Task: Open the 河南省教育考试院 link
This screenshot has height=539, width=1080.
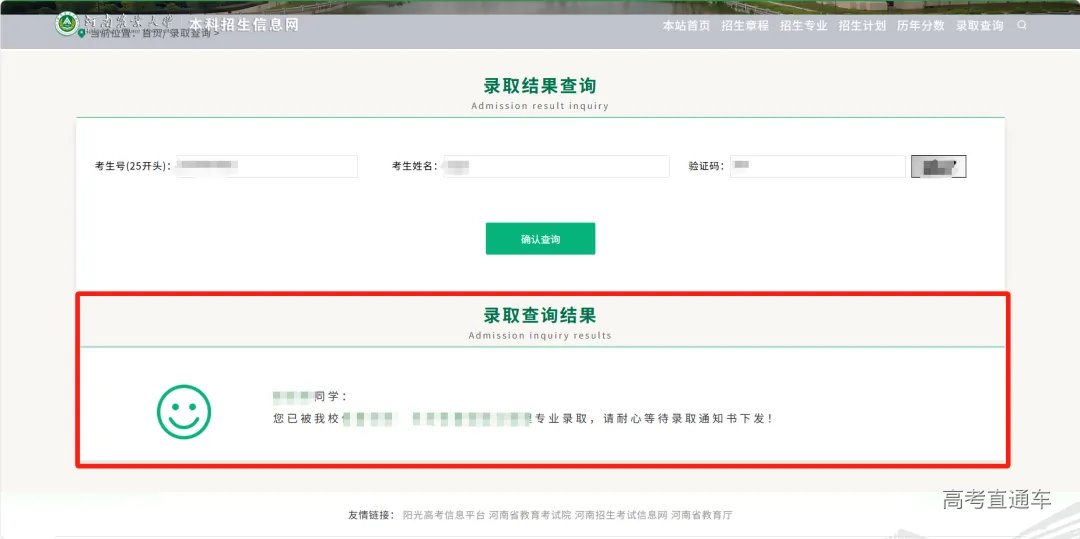Action: 530,515
